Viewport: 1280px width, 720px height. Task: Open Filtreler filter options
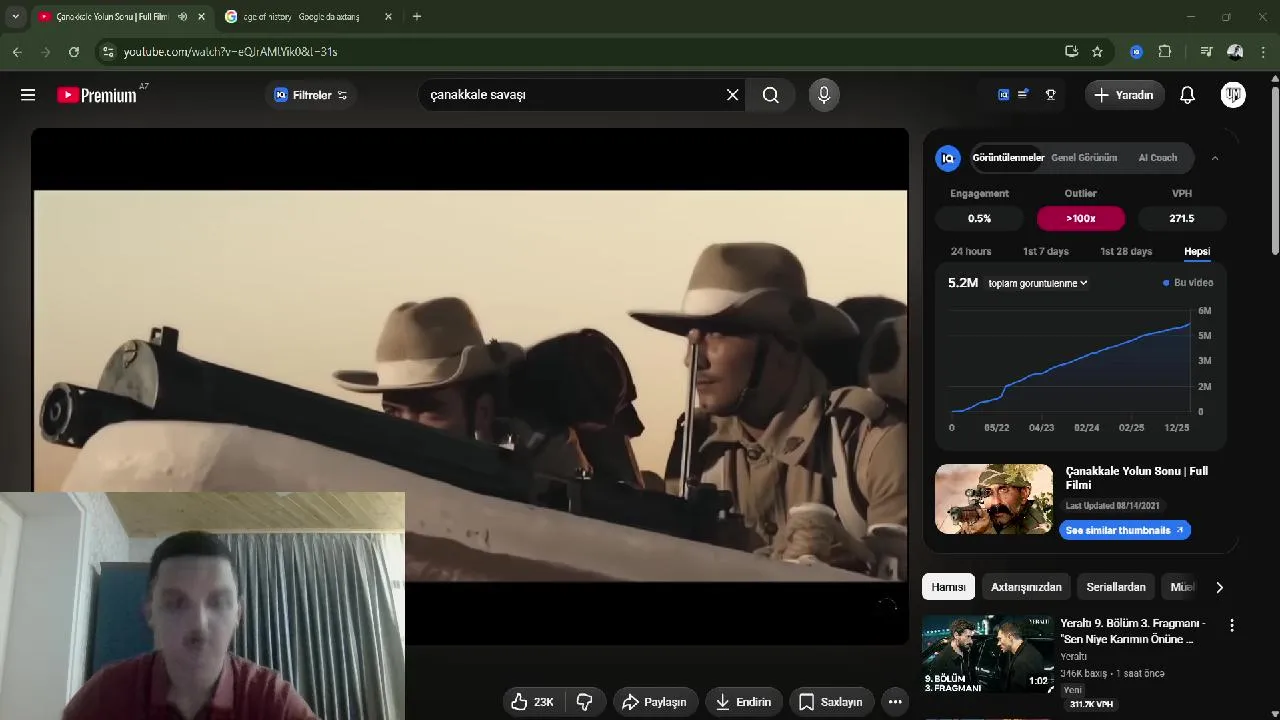point(311,95)
